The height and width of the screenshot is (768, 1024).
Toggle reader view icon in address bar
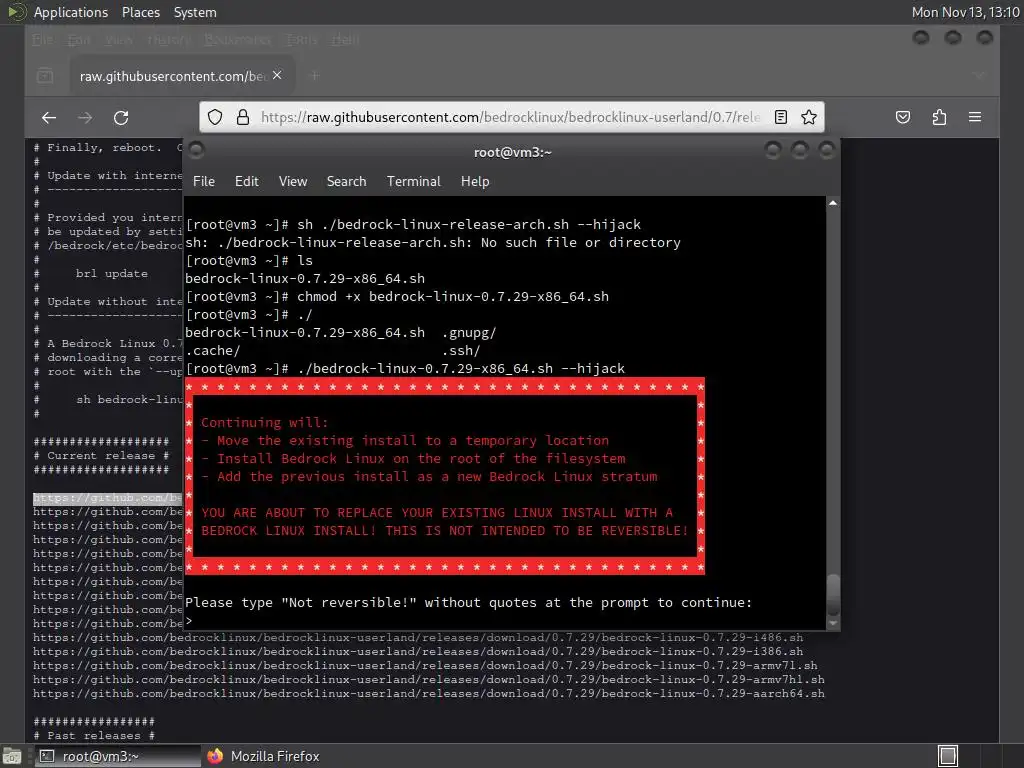click(x=780, y=118)
